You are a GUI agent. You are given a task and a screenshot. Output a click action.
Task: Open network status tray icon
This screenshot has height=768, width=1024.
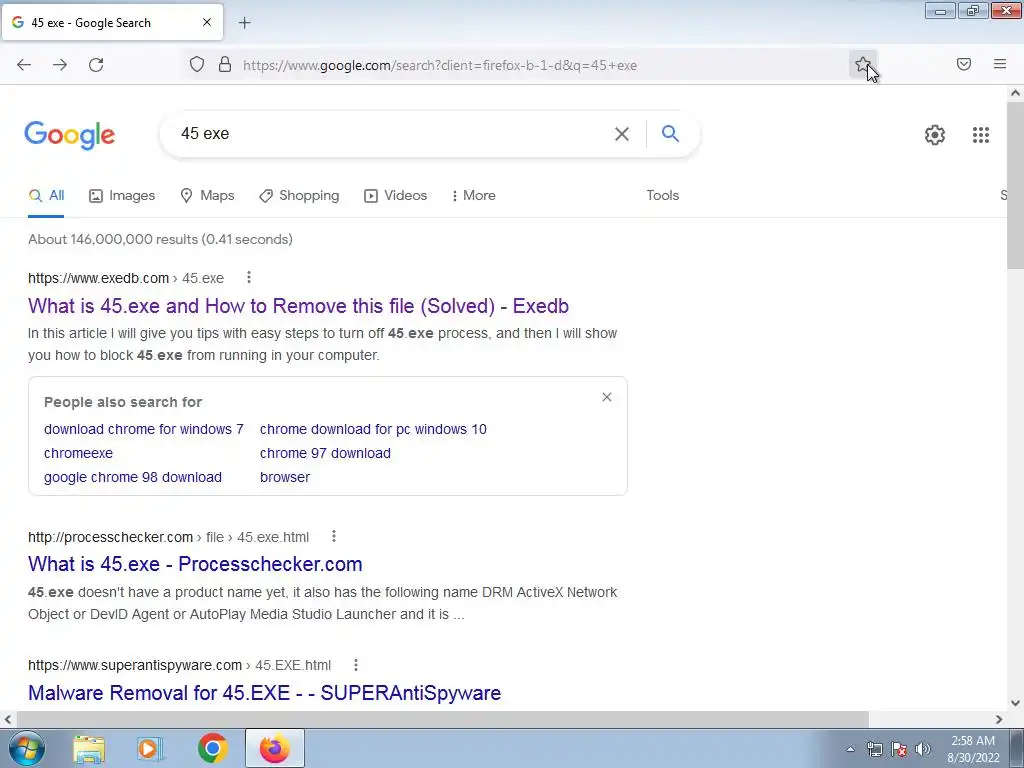click(x=874, y=749)
